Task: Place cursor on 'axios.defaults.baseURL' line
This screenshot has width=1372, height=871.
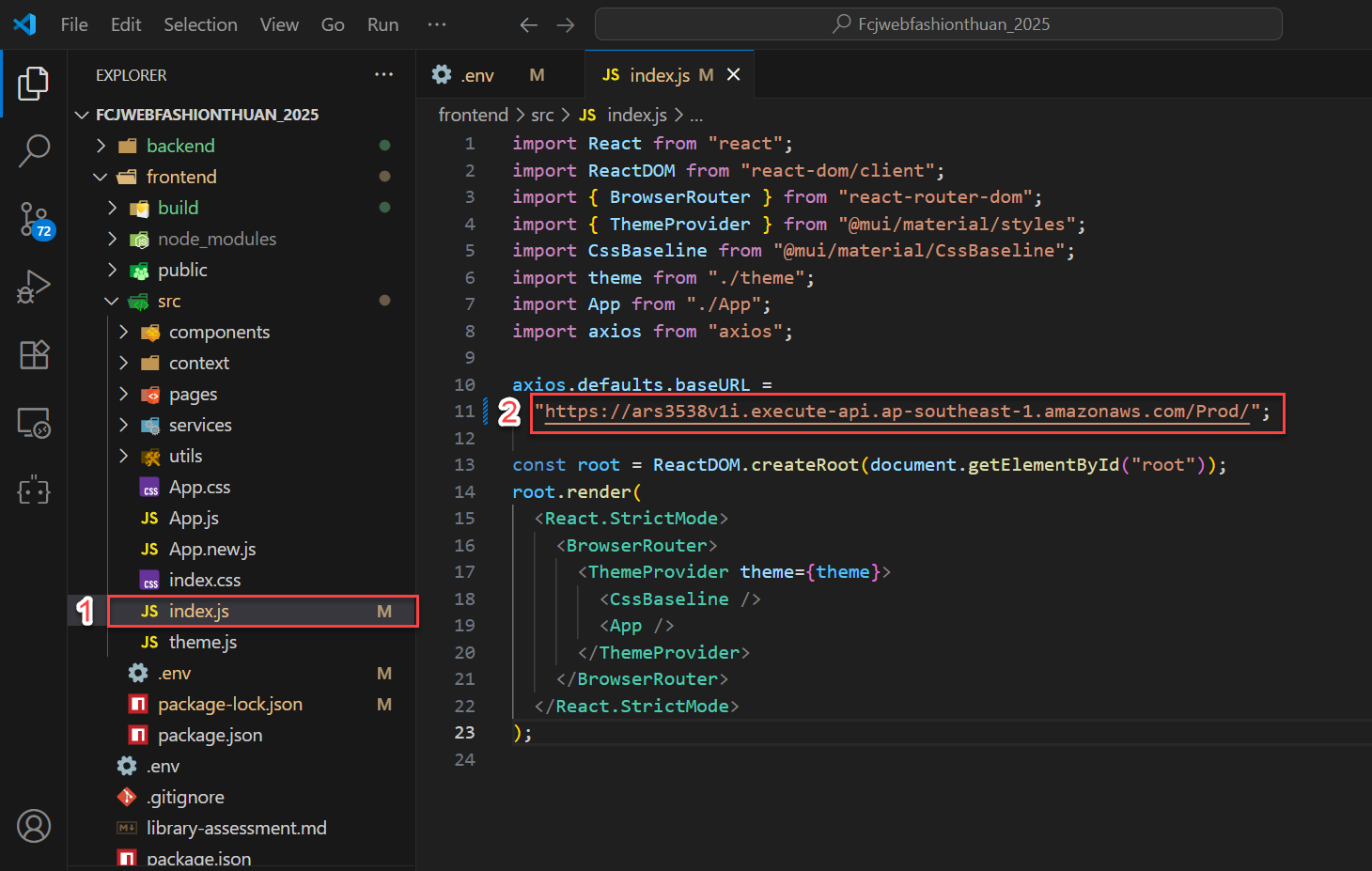Action: tap(642, 384)
